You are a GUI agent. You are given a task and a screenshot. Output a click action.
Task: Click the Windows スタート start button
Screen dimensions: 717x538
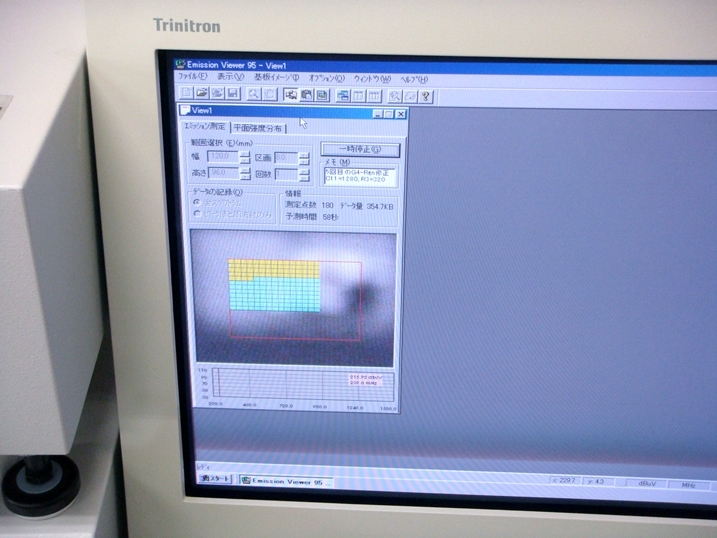(x=215, y=479)
